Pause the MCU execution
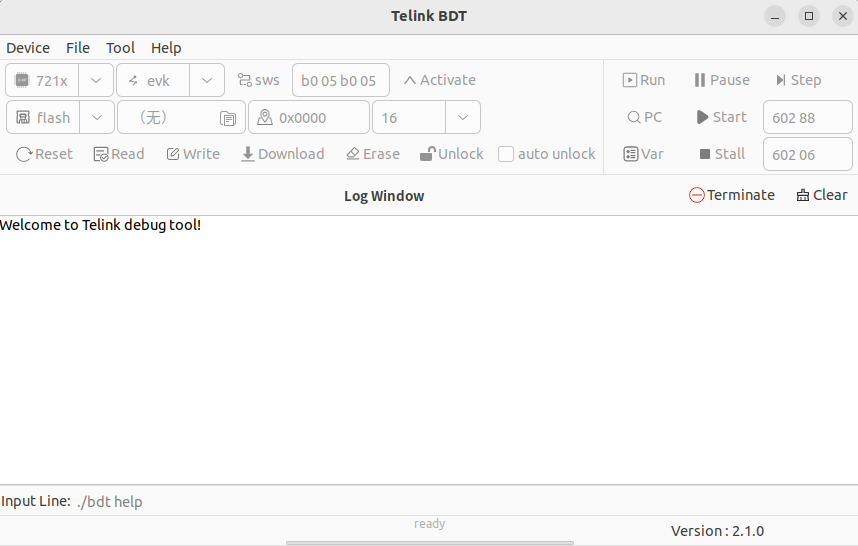This screenshot has width=858, height=546. pos(722,80)
